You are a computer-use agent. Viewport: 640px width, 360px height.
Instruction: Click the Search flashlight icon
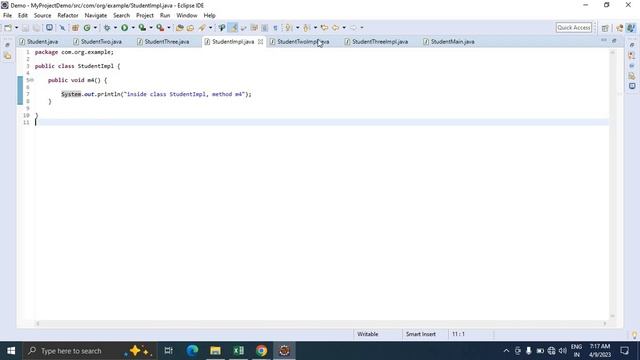point(202,28)
